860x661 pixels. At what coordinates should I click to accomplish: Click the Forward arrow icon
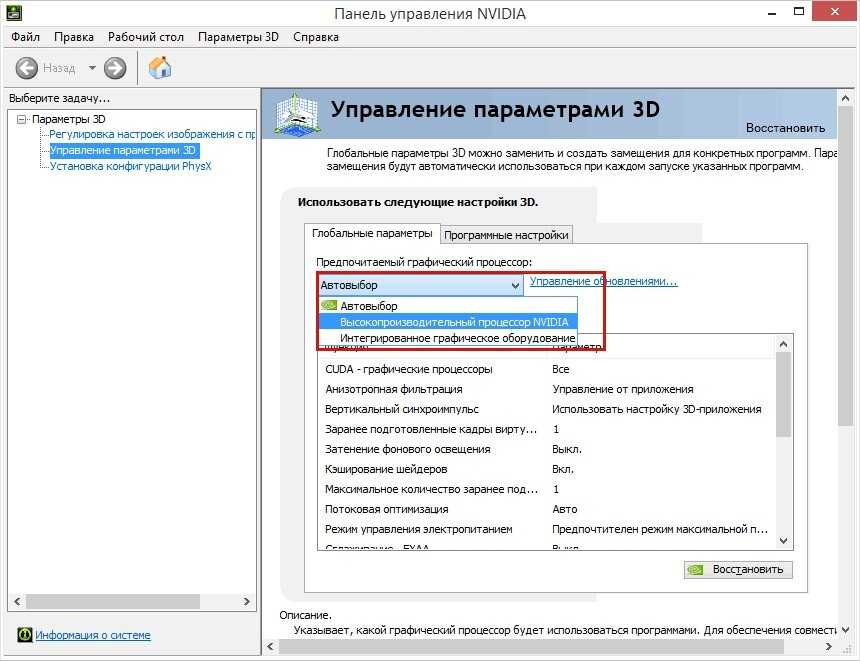tap(115, 68)
